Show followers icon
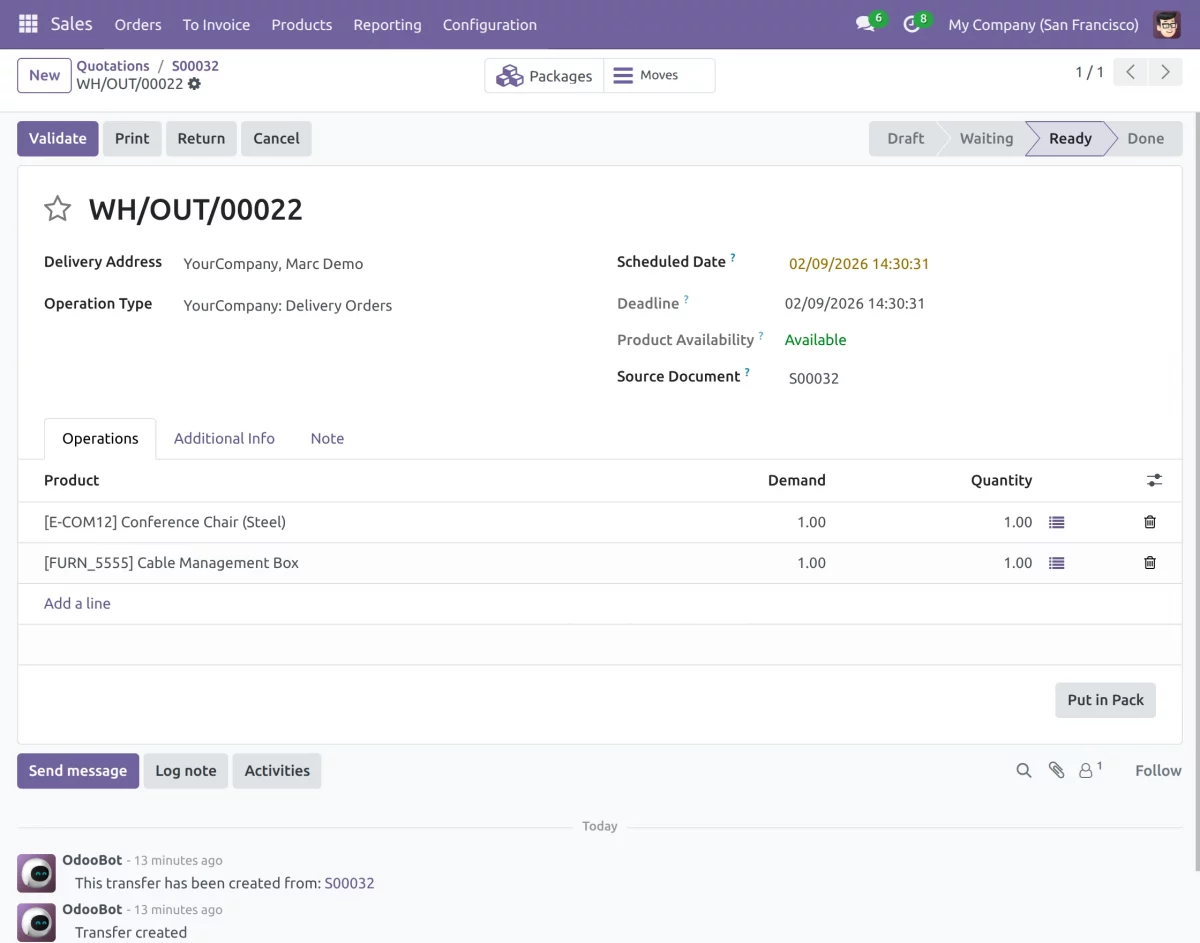 (1090, 770)
